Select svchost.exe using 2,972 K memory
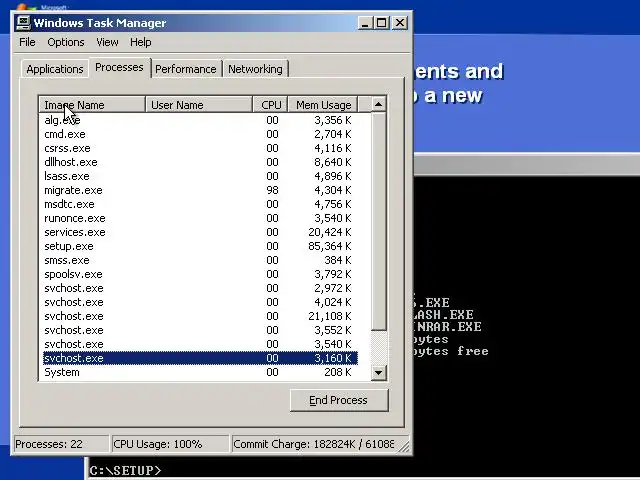The image size is (640, 480). coord(200,288)
